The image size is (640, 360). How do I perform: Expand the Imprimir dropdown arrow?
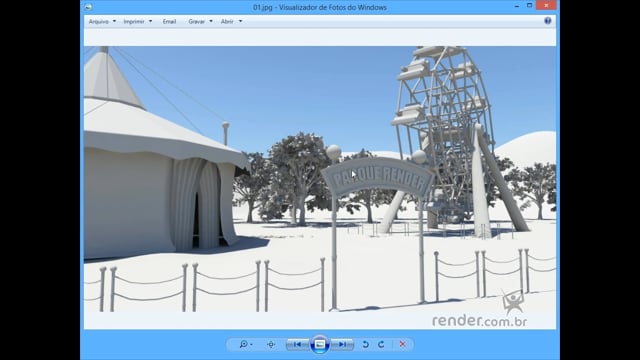click(x=150, y=21)
